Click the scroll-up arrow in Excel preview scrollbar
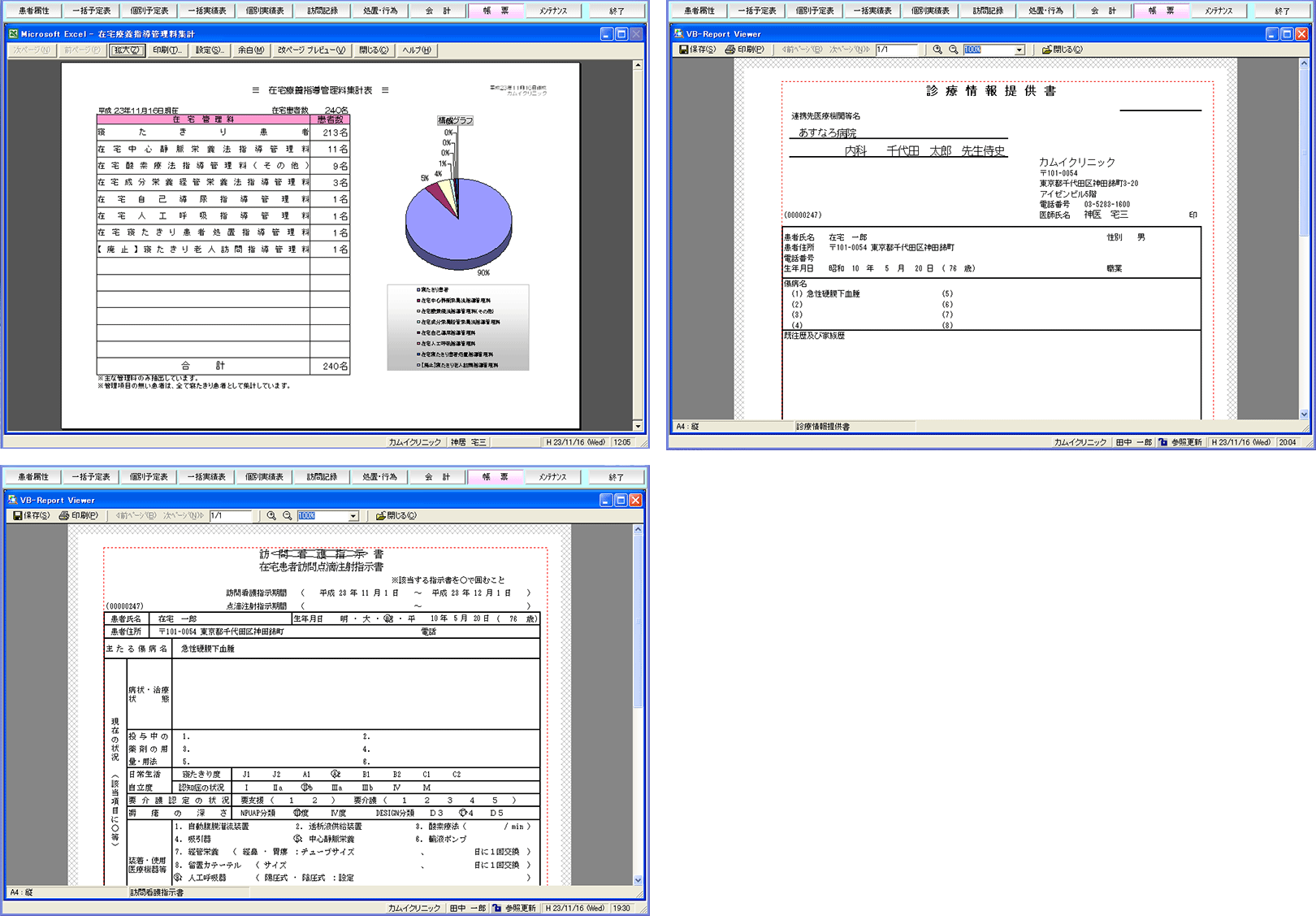1316x916 pixels. (638, 65)
